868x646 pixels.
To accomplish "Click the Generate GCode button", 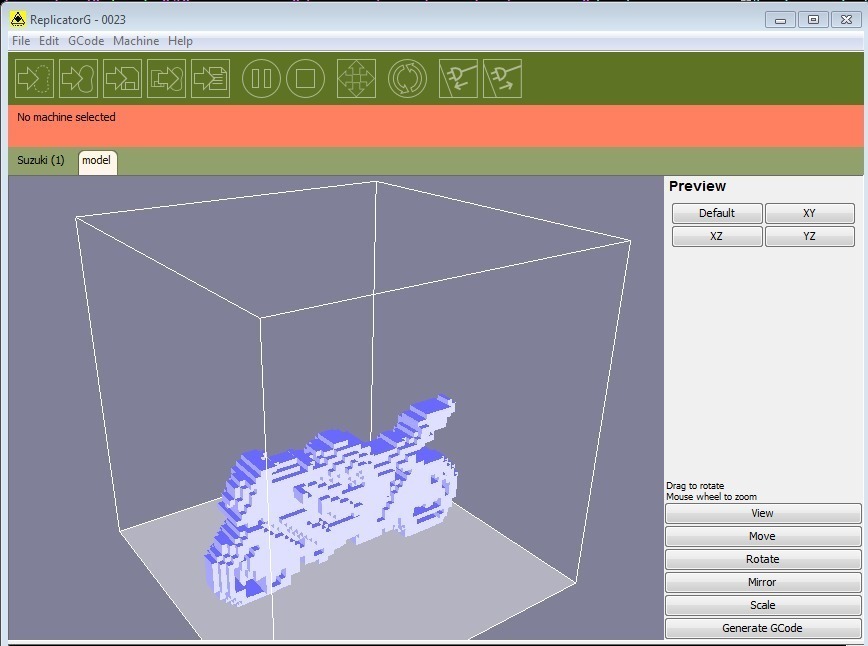I will point(763,628).
